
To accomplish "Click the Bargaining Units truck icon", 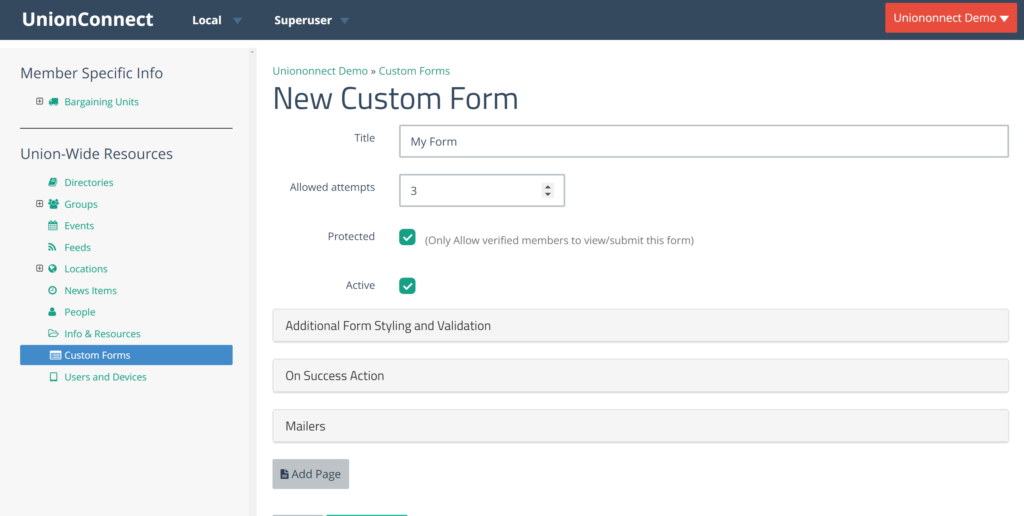I will point(53,102).
